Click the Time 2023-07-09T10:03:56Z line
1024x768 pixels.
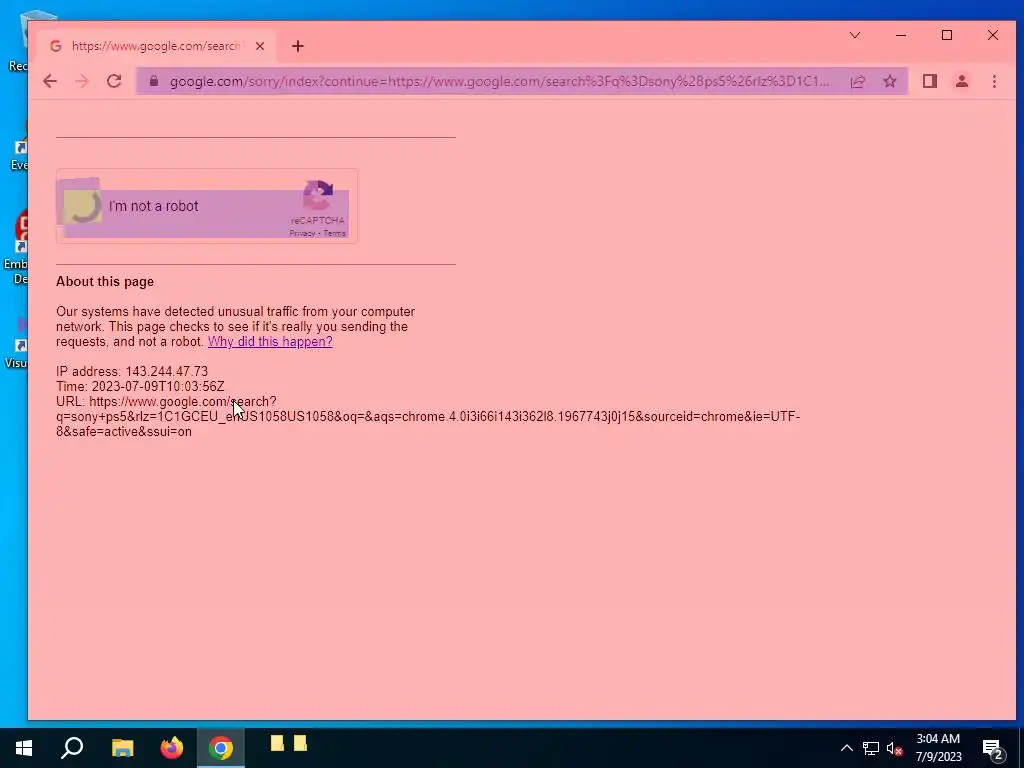(x=140, y=386)
